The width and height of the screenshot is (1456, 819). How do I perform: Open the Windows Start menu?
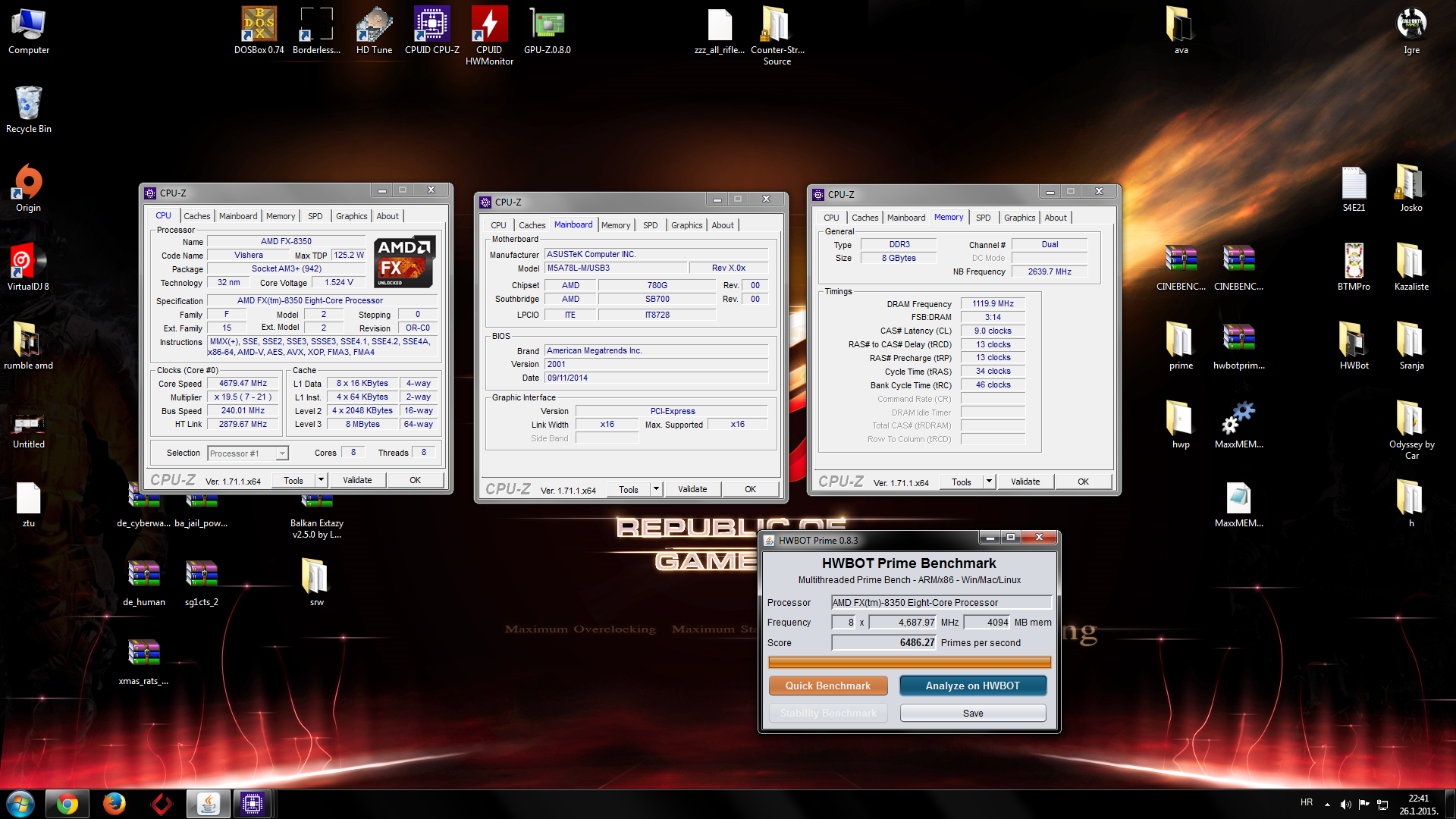[x=20, y=803]
